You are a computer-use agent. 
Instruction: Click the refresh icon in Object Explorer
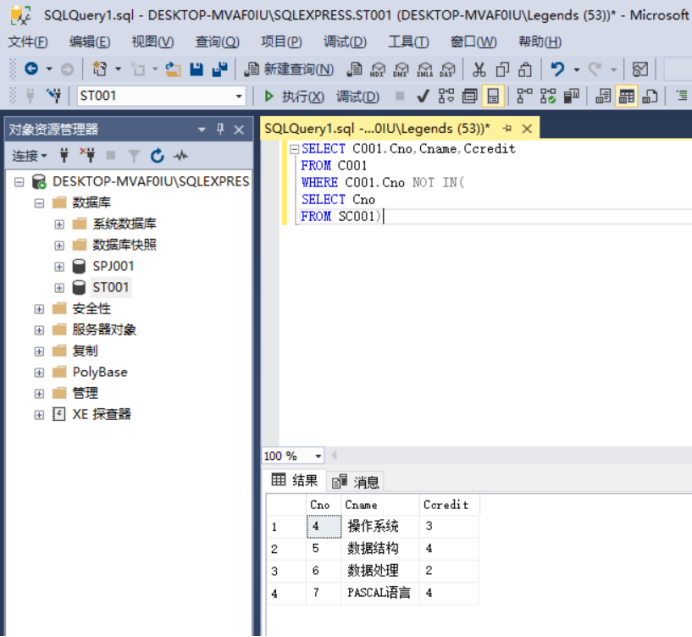tap(157, 155)
